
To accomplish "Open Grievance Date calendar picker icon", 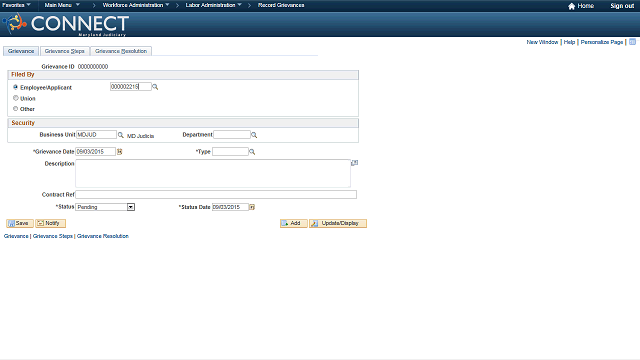I will (120, 152).
